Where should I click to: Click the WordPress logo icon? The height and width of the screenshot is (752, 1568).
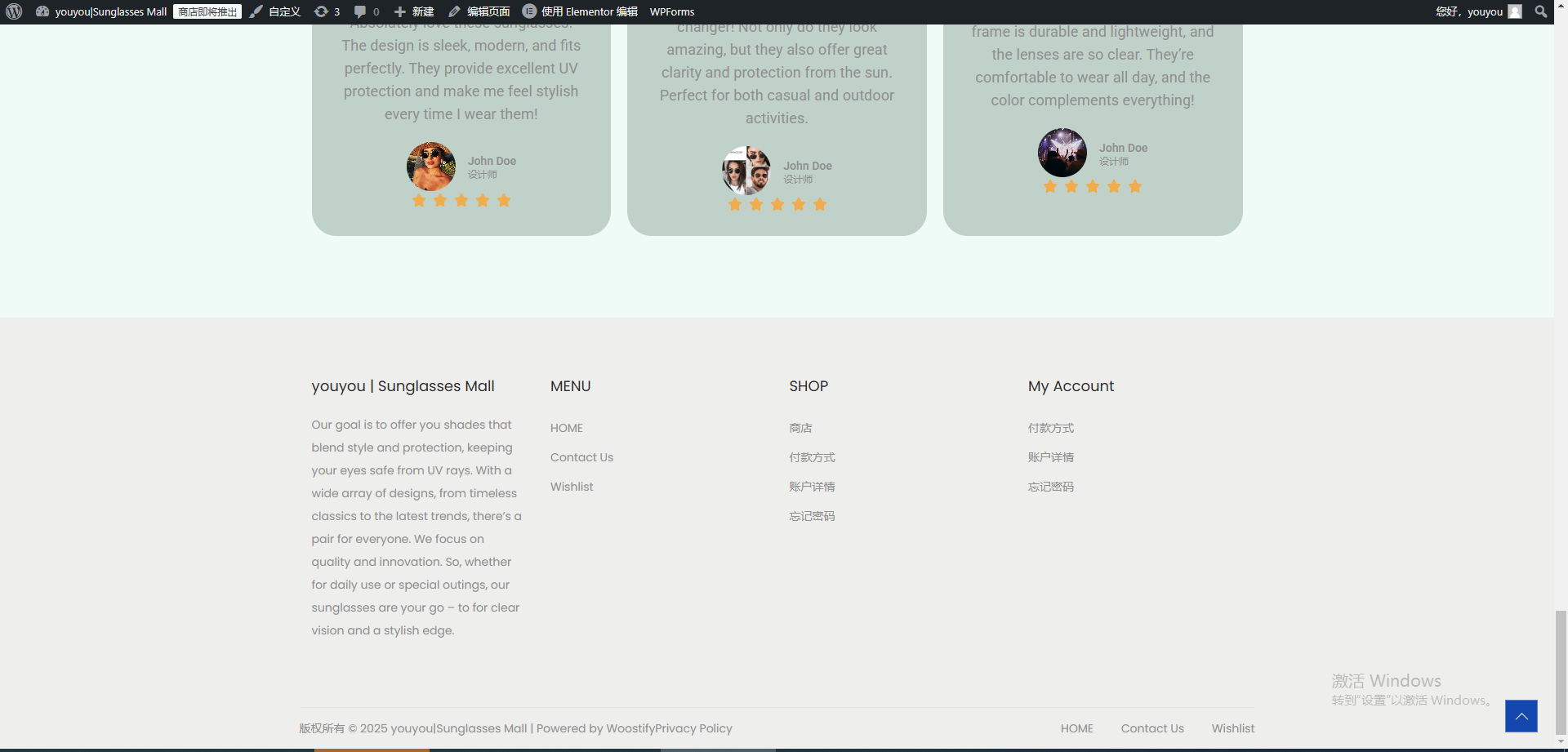click(x=14, y=11)
